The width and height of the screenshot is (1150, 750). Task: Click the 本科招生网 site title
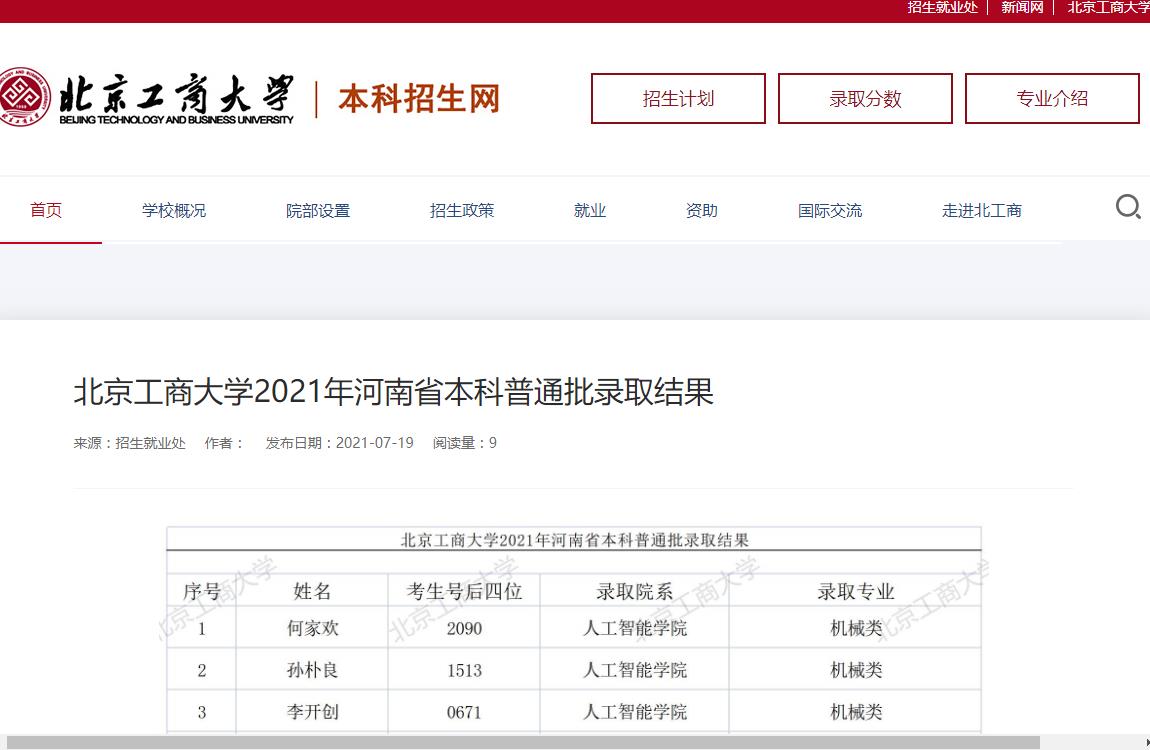point(419,98)
